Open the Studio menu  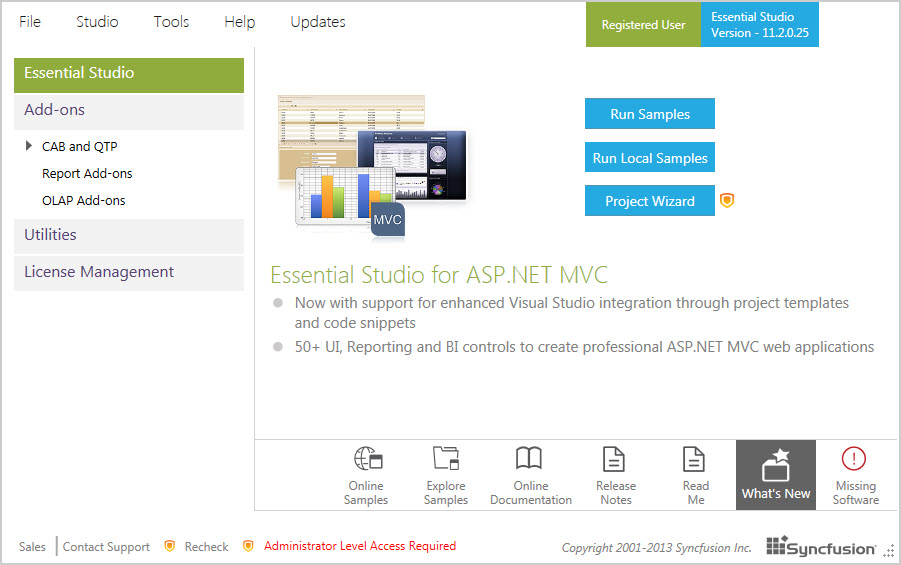point(96,22)
